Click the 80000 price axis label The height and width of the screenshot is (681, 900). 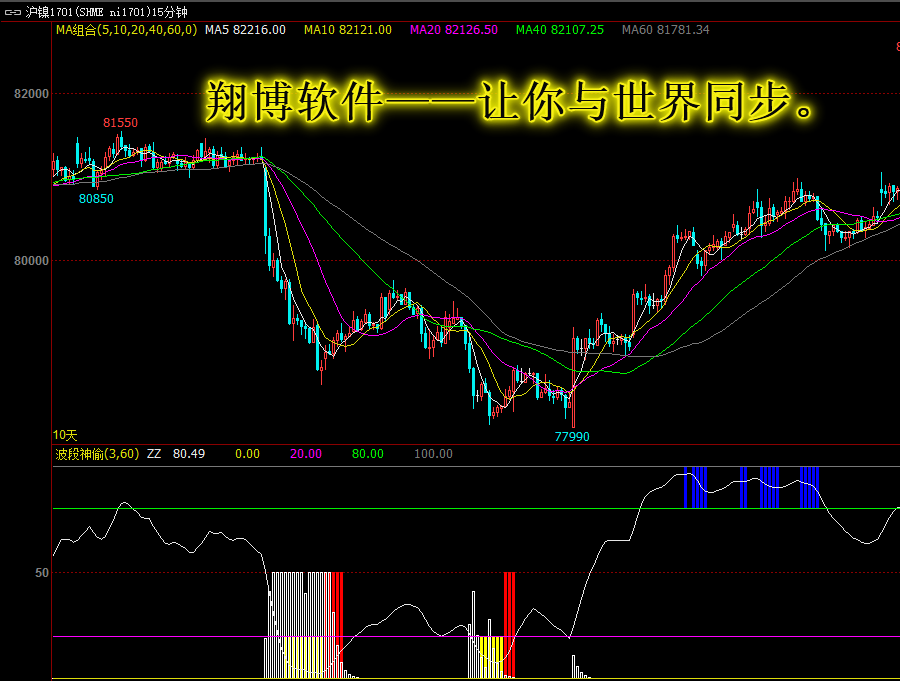[x=32, y=261]
